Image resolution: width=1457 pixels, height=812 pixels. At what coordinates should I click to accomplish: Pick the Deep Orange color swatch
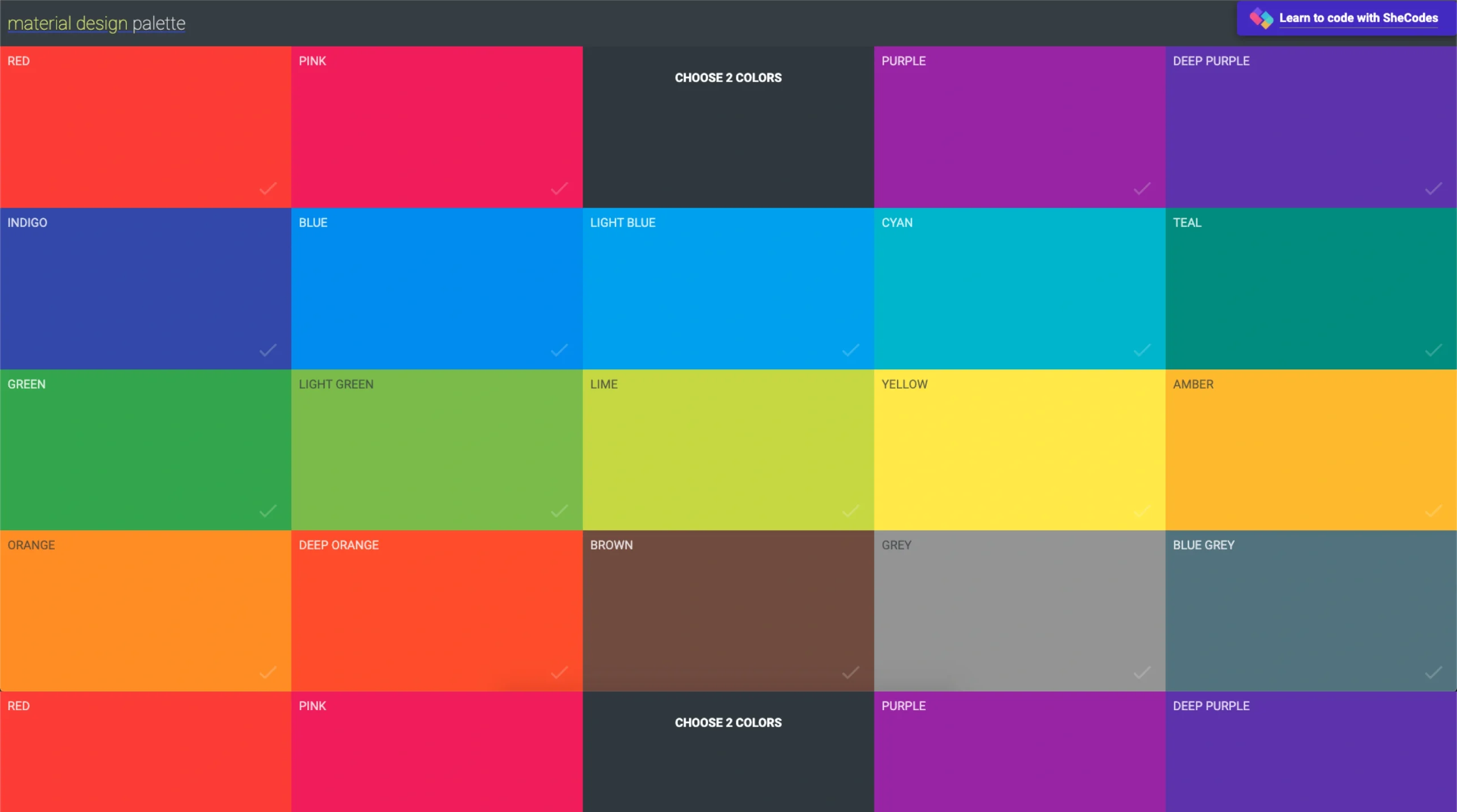click(437, 611)
